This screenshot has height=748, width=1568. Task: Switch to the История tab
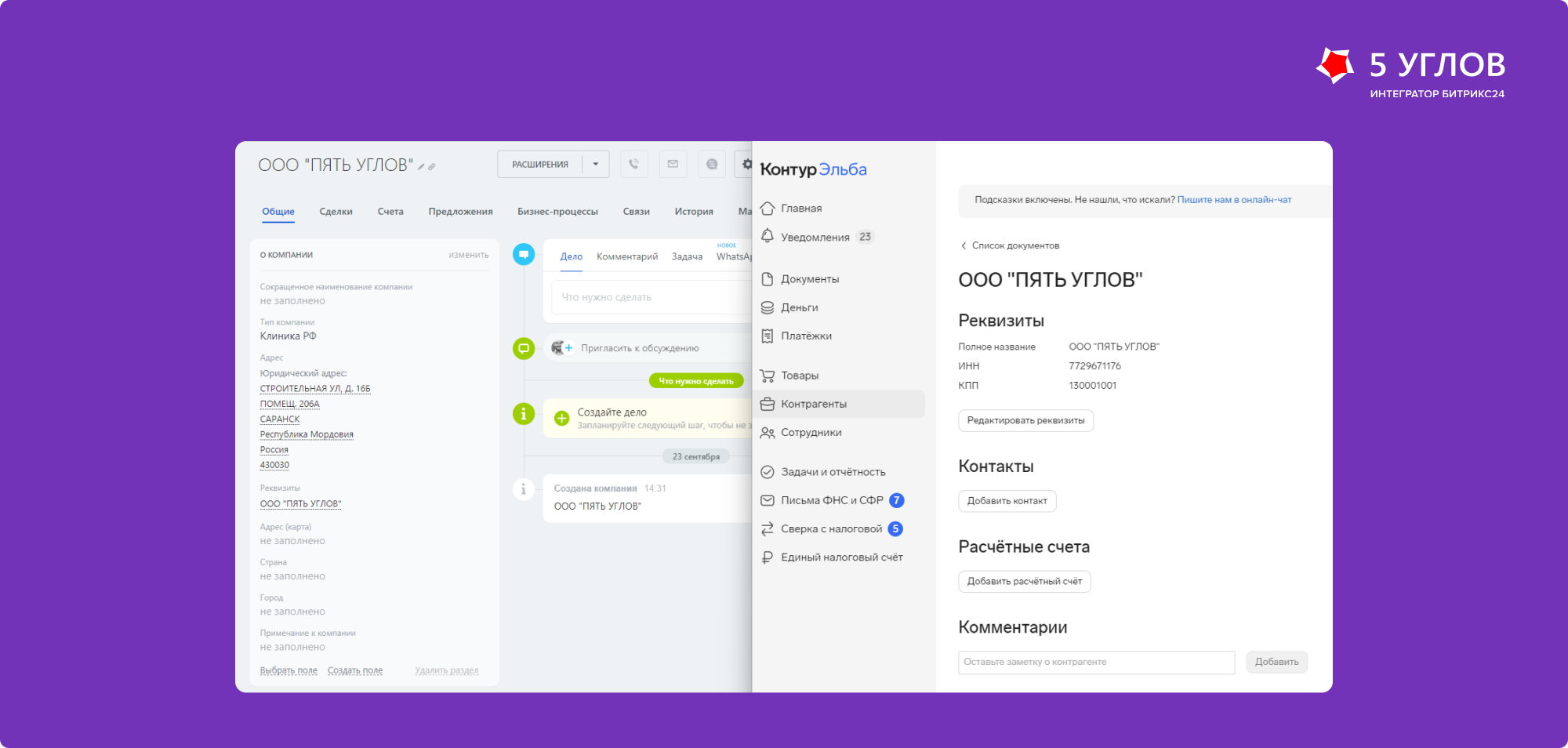[x=694, y=212]
